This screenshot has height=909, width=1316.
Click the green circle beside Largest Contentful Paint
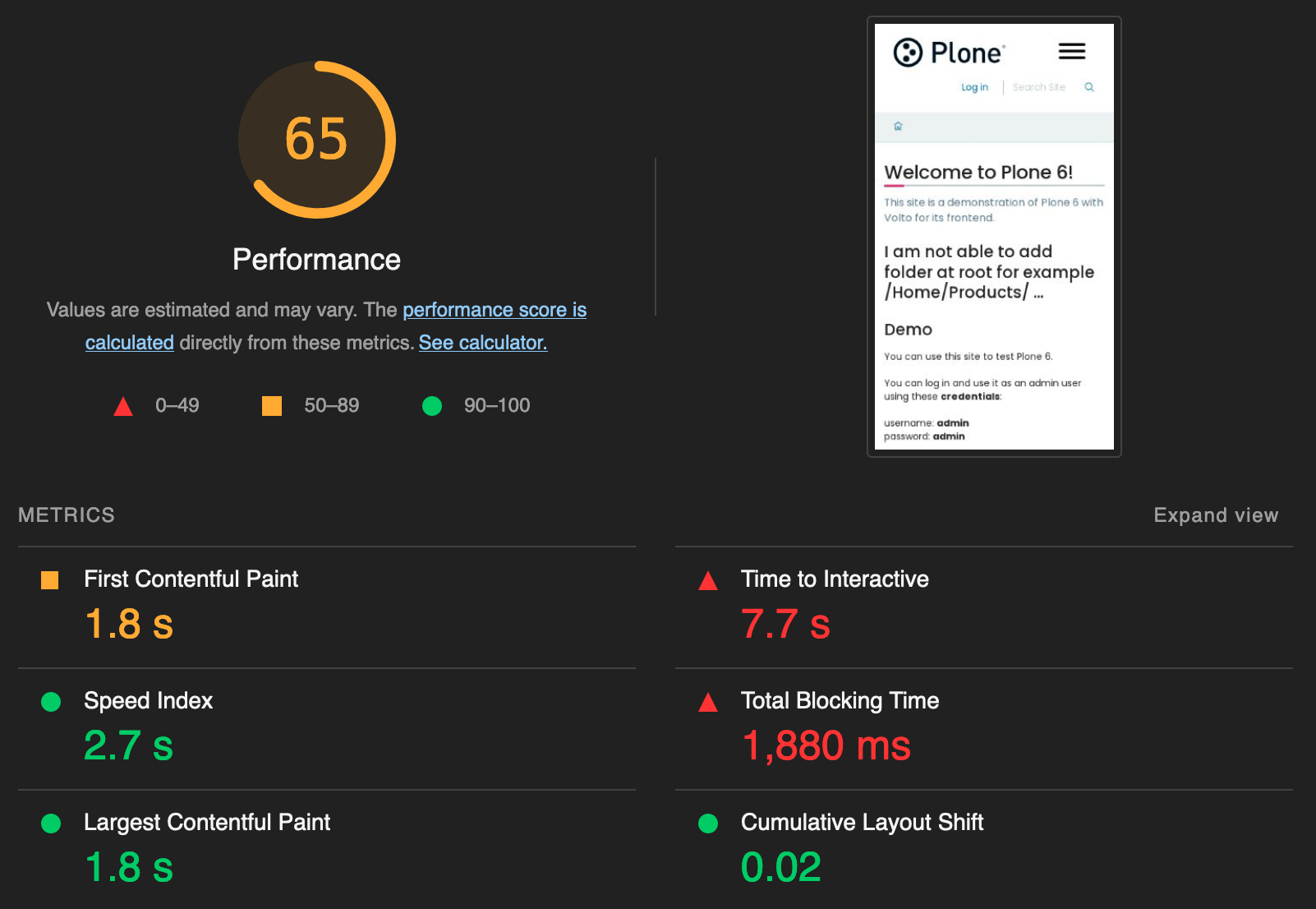[x=51, y=824]
